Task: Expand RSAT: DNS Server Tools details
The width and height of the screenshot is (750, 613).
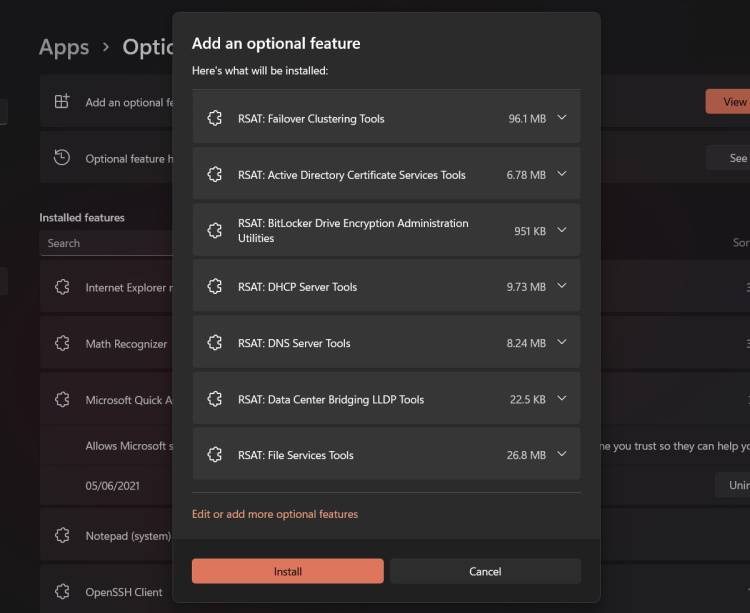Action: [x=562, y=342]
